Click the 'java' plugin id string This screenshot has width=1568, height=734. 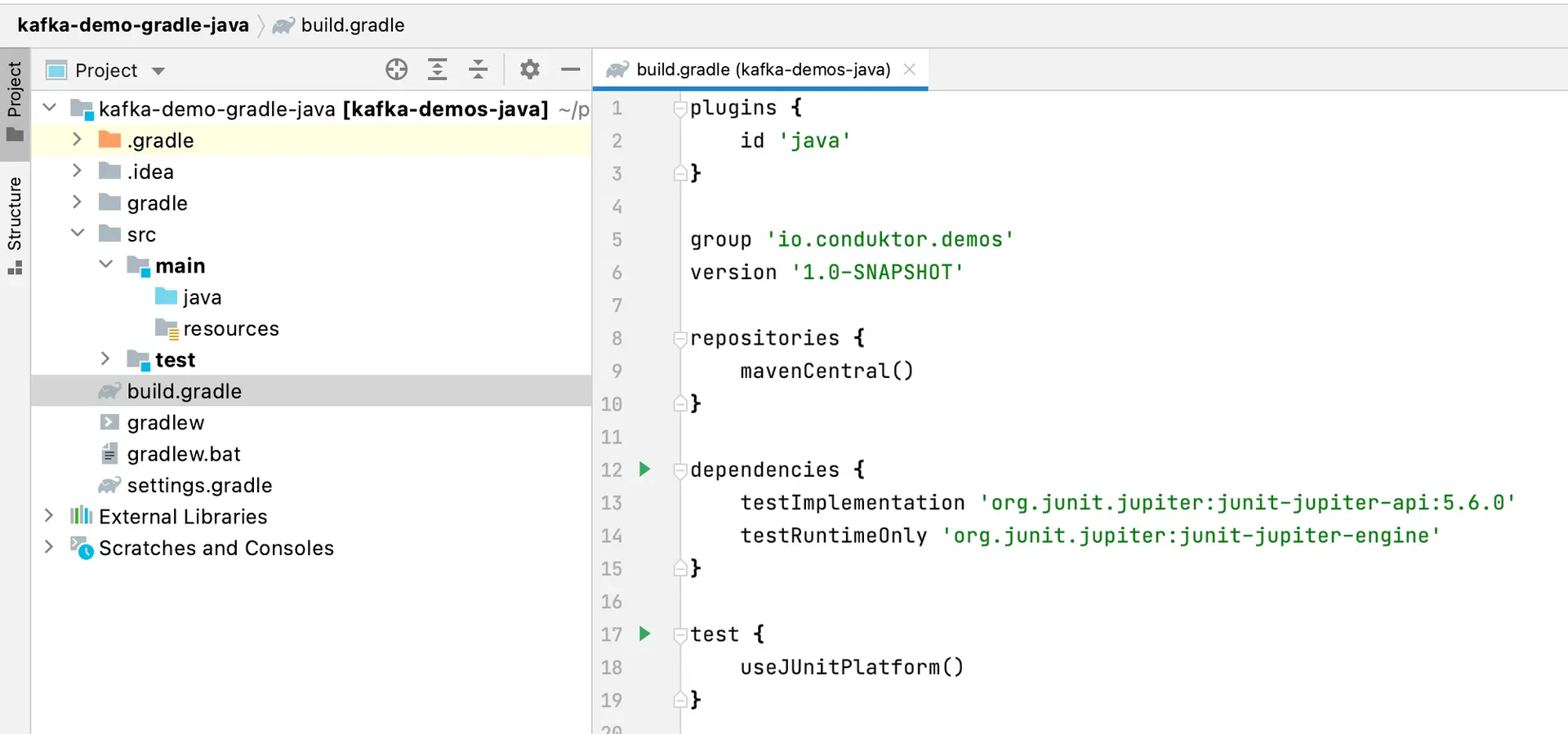click(x=815, y=140)
